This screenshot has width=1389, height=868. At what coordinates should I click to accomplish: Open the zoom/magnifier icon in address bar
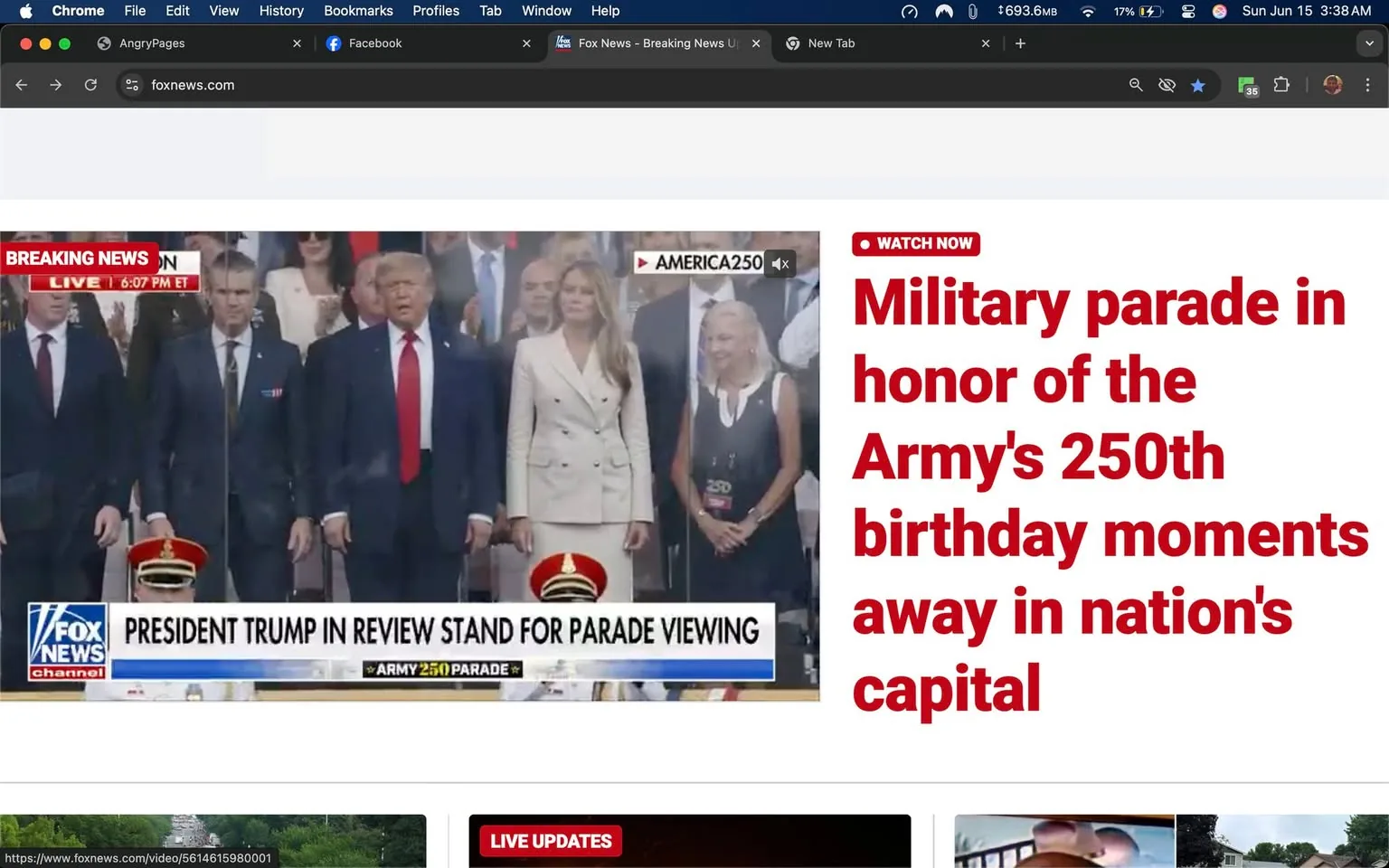tap(1136, 85)
